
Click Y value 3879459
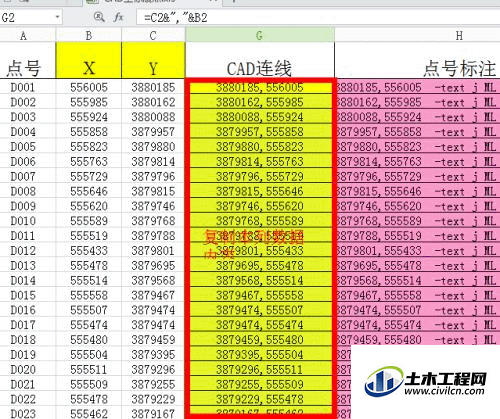153,340
